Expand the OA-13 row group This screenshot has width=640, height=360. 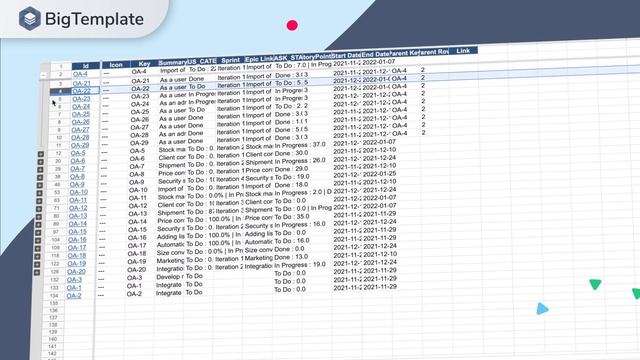(x=39, y=217)
